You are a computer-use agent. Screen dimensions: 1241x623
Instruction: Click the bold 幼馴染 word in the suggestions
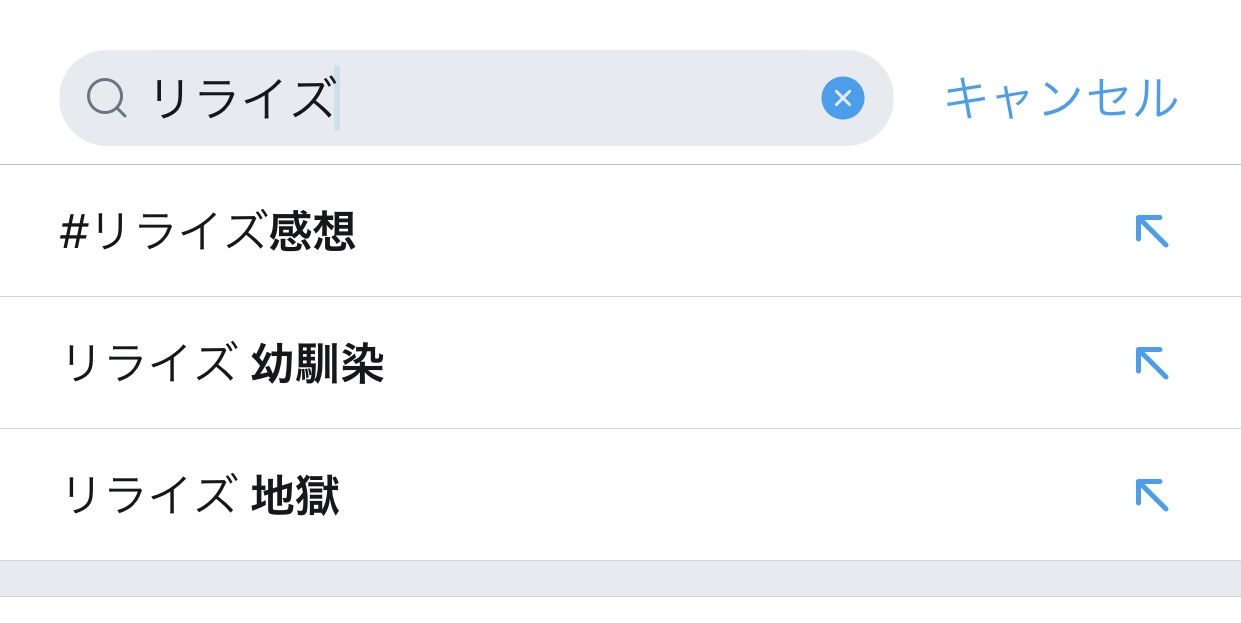317,363
